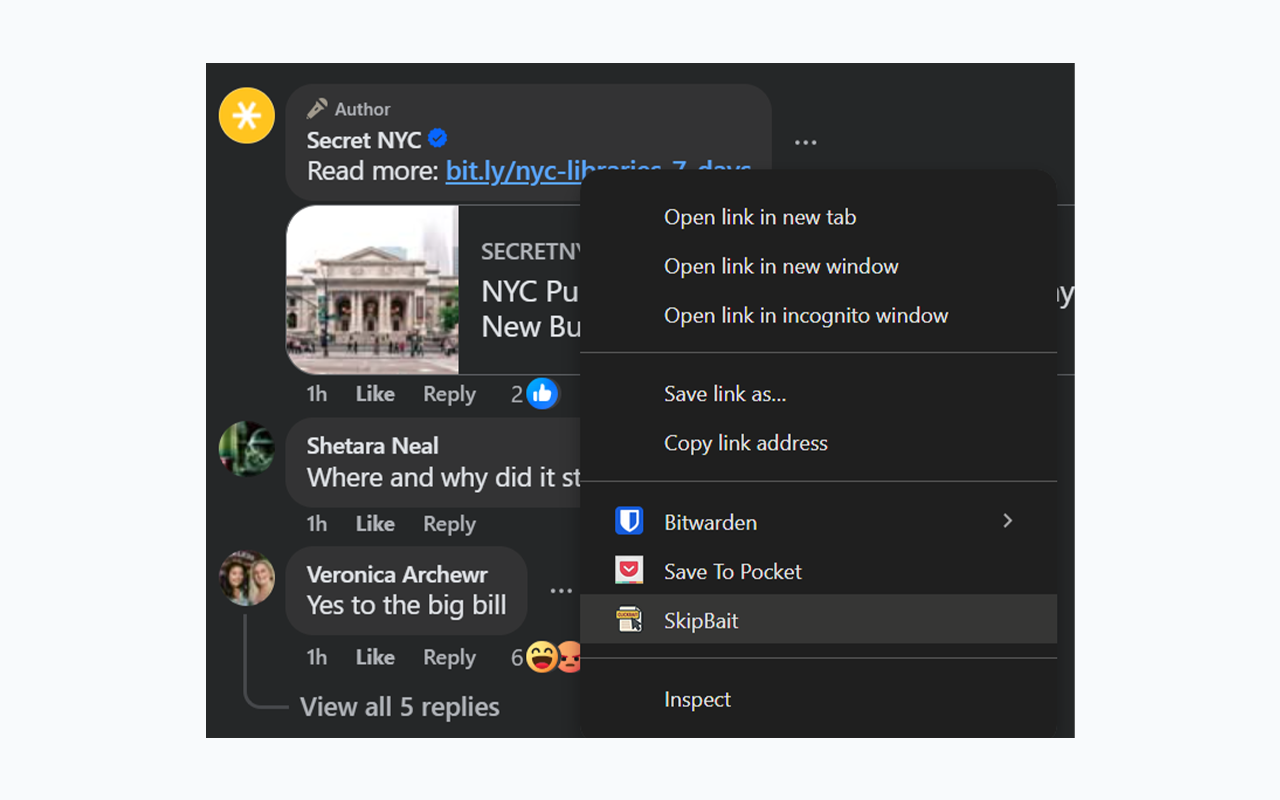The image size is (1280, 800).
Task: Click Shetara Neal's profile avatar
Action: pyautogui.click(x=247, y=449)
